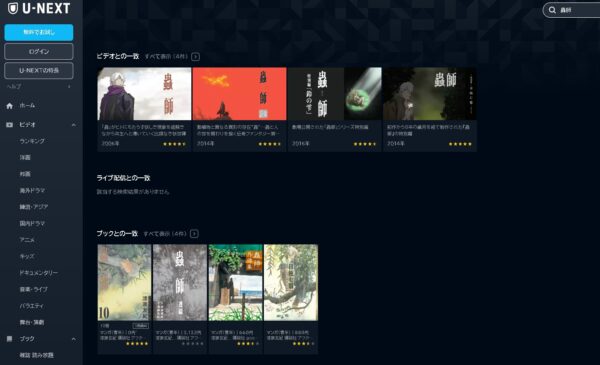The width and height of the screenshot is (600, 365).
Task: Open the U-NEXTの特長 features button
Action: coord(39,70)
